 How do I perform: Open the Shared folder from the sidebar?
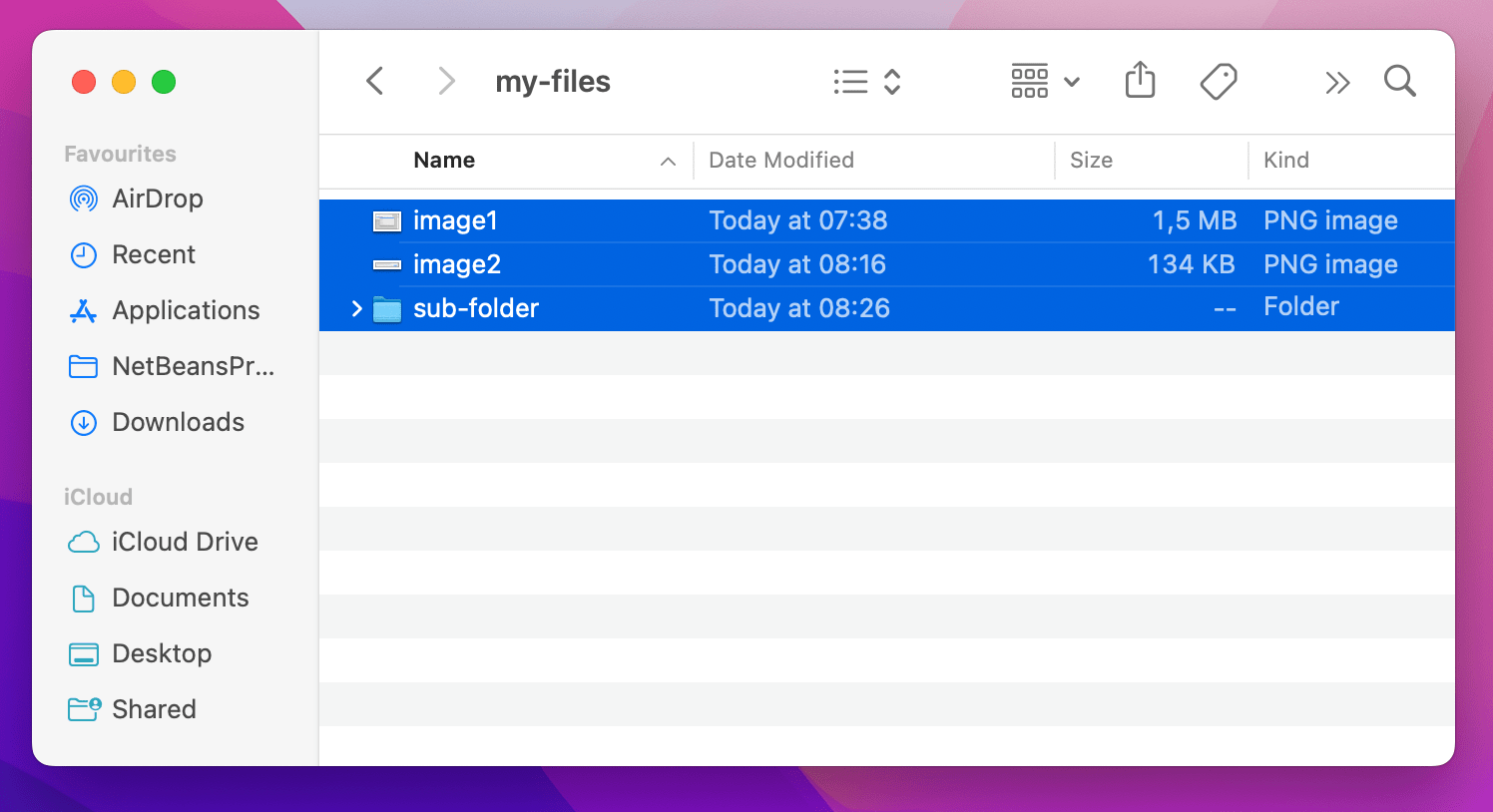pyautogui.click(x=155, y=709)
